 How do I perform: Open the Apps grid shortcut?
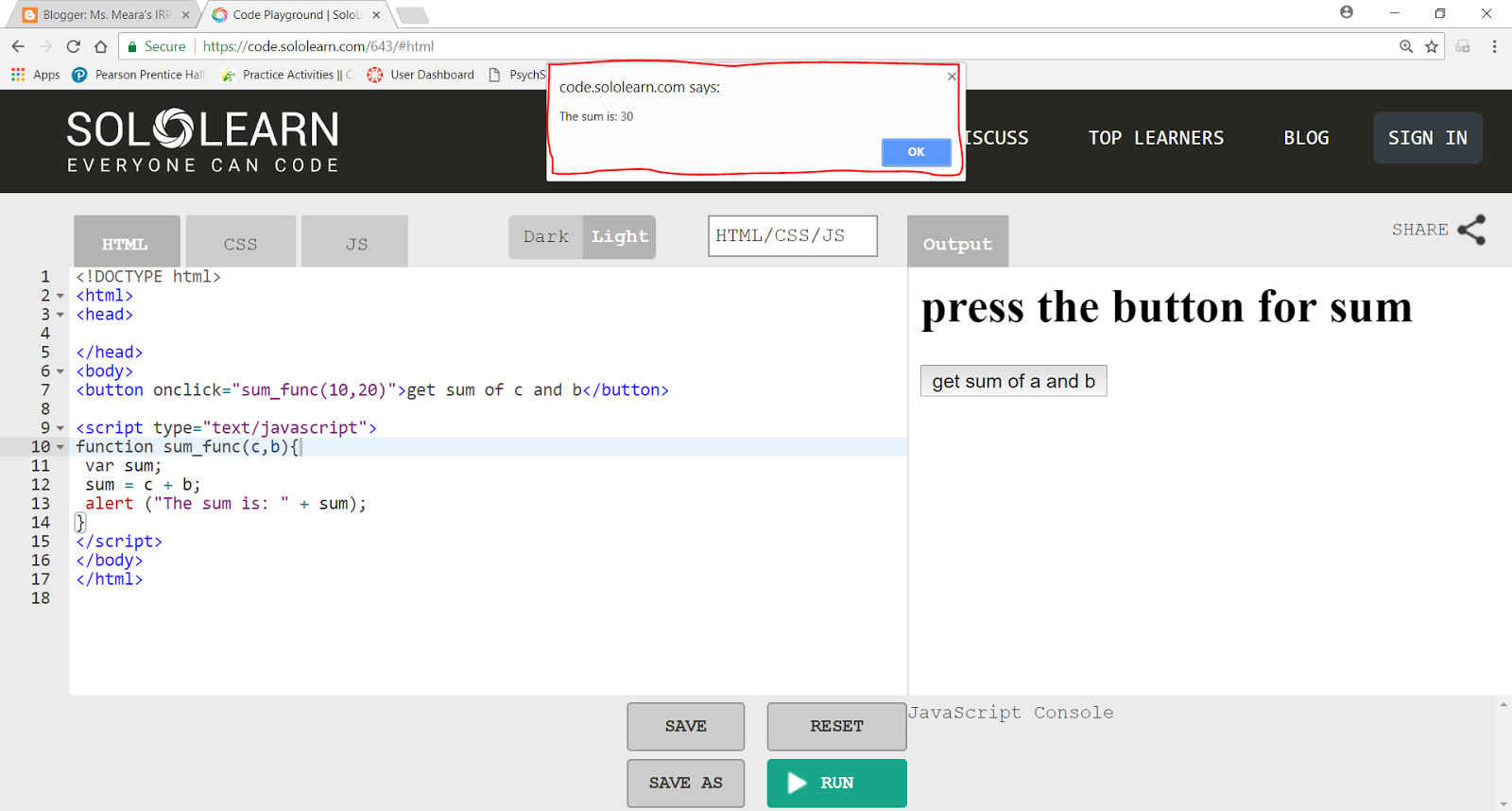coord(36,75)
